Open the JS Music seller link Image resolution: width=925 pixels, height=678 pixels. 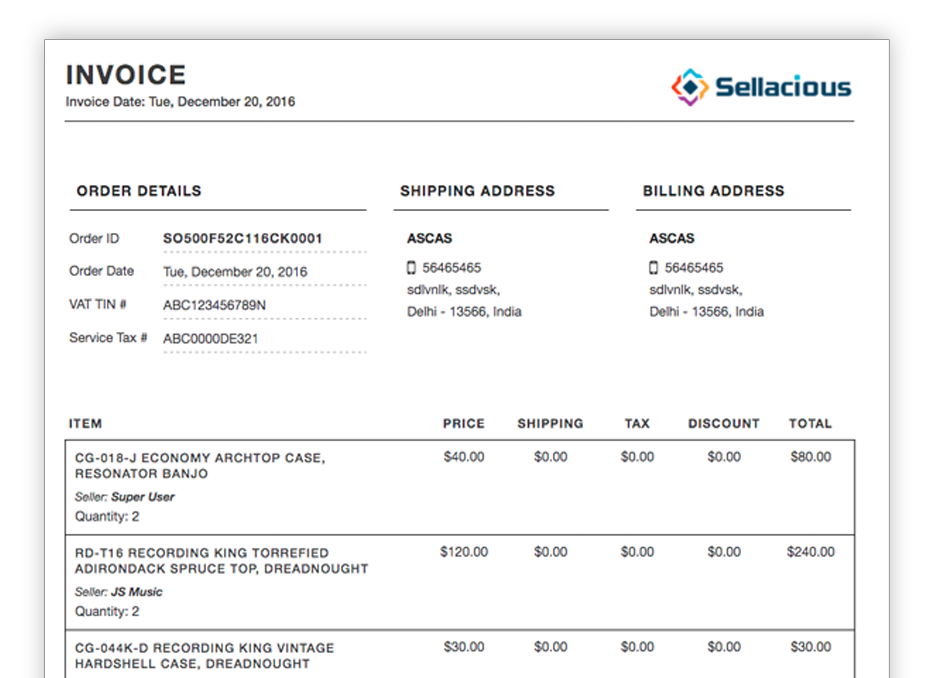tap(136, 592)
